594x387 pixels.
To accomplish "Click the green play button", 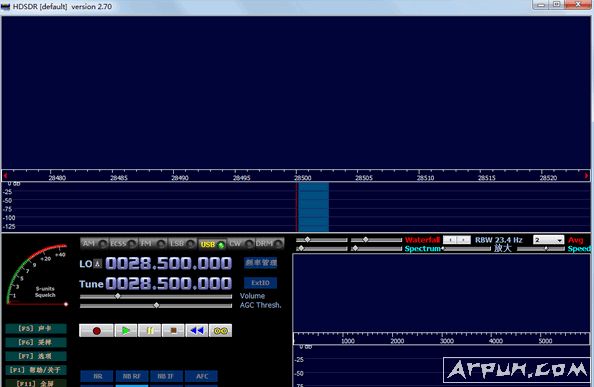I will pos(125,331).
